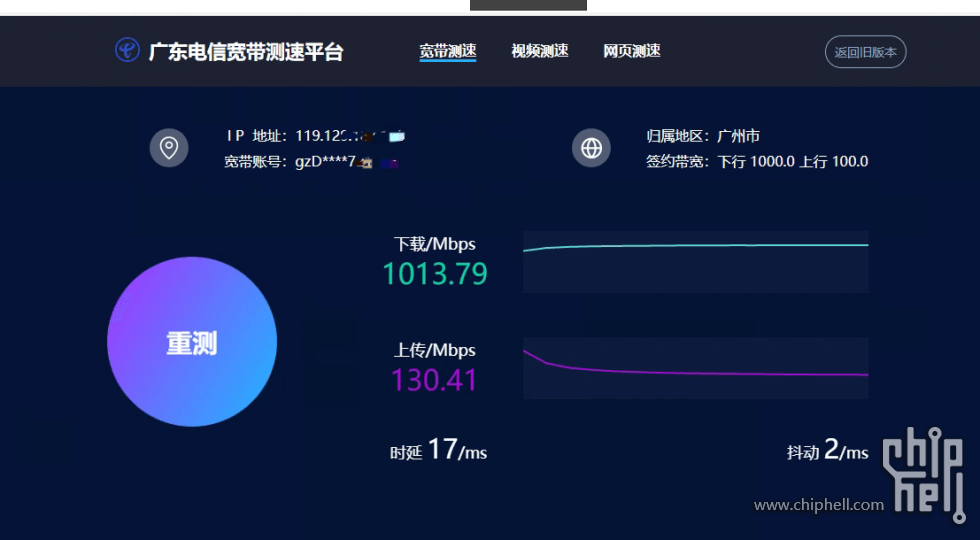
Task: Click the 宽带账号 gzD account line
Action: tap(311, 162)
